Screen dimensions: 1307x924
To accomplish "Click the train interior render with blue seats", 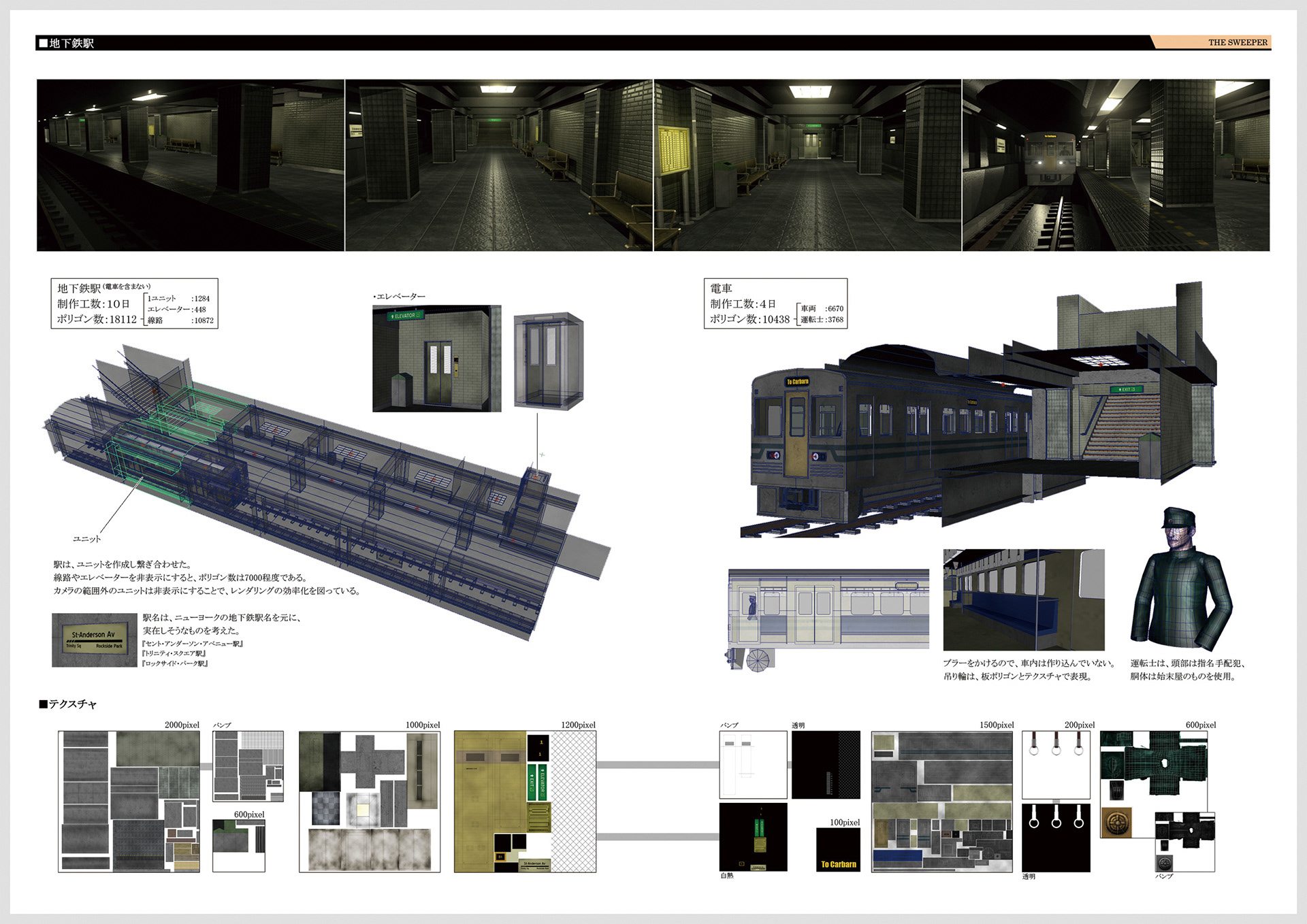I will (1023, 599).
